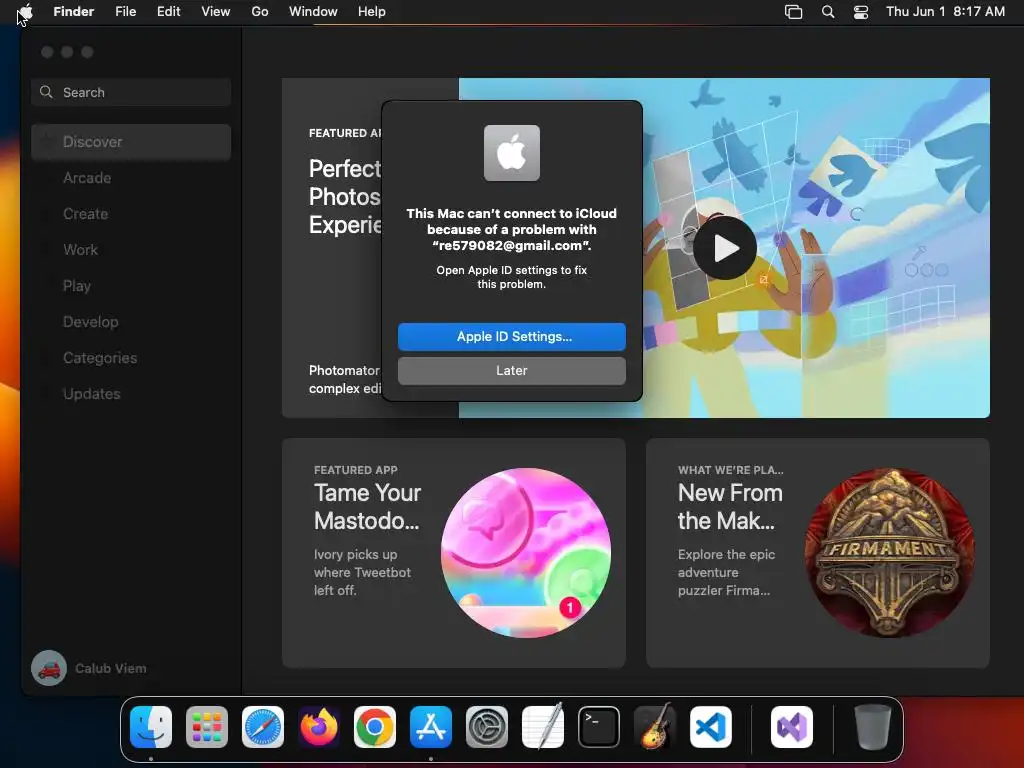
Task: Click the App Store Search field
Action: 131,92
